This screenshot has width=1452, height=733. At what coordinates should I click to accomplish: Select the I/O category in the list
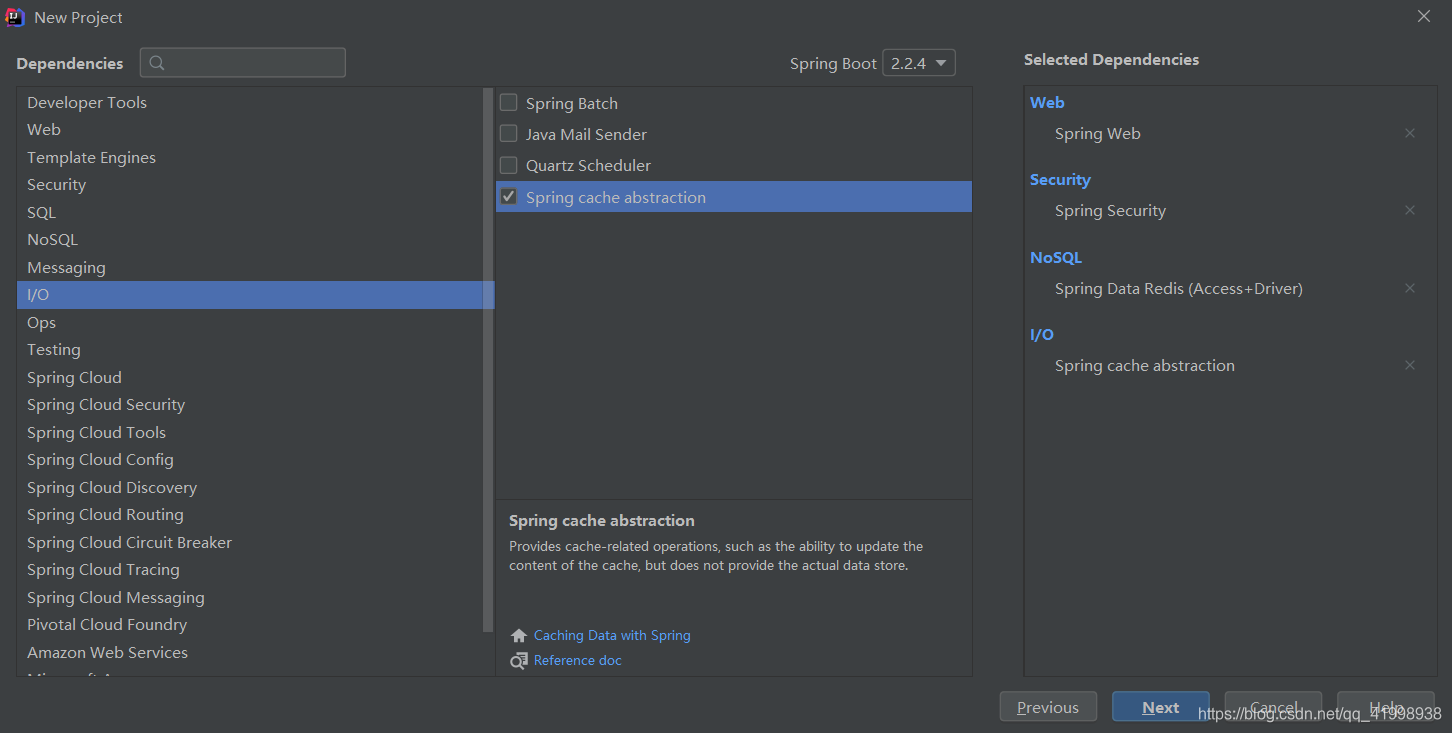coord(250,294)
